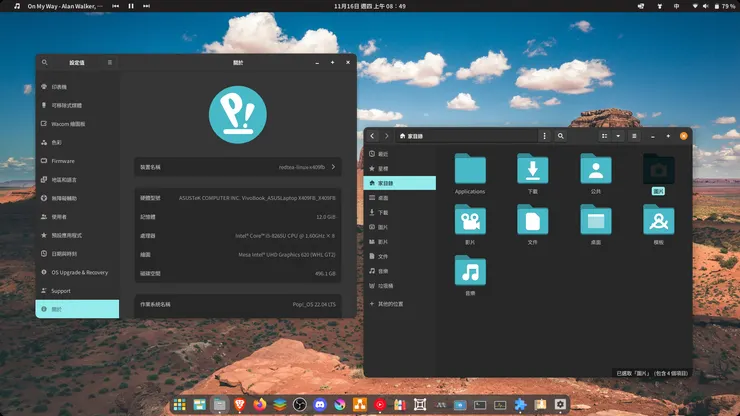Open the Settings hamburger menu
Image resolution: width=740 pixels, height=416 pixels.
(110, 63)
